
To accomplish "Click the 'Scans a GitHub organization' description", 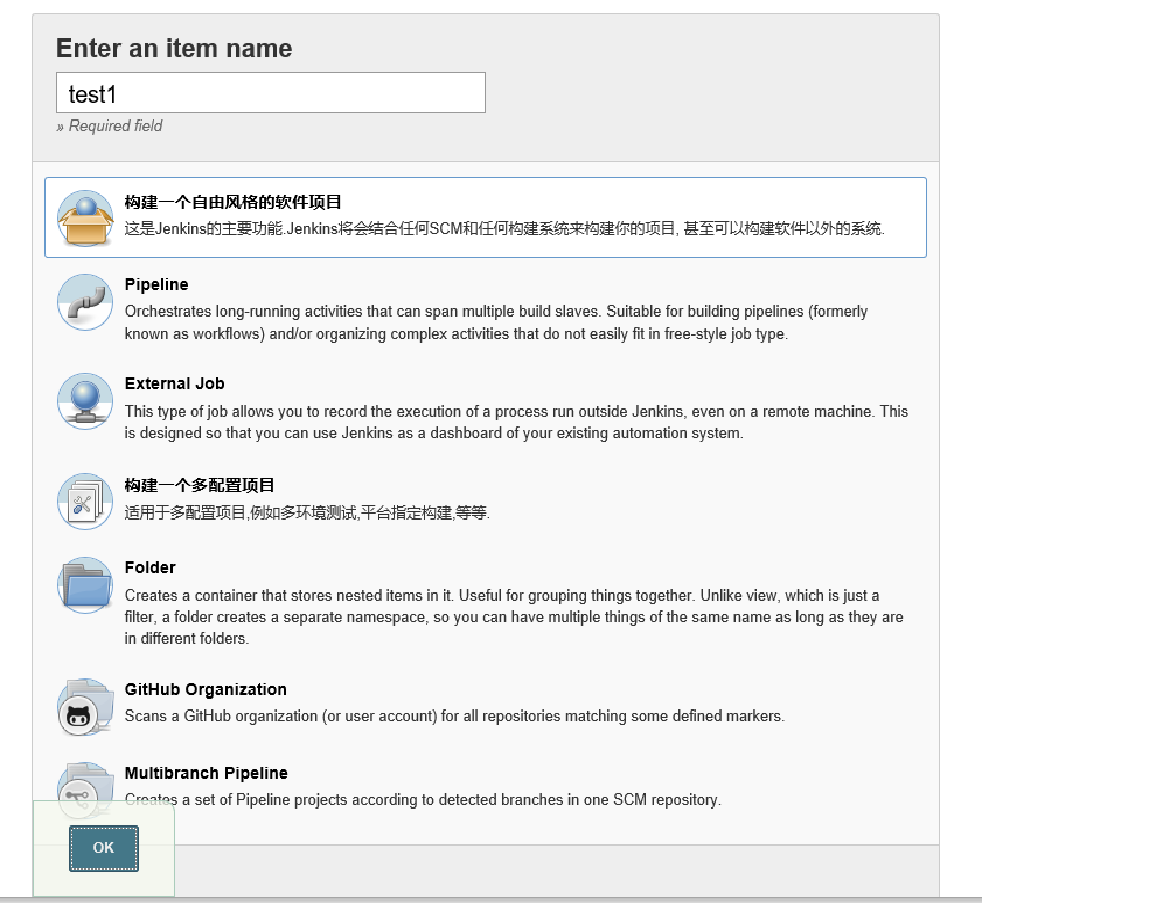I will (454, 716).
